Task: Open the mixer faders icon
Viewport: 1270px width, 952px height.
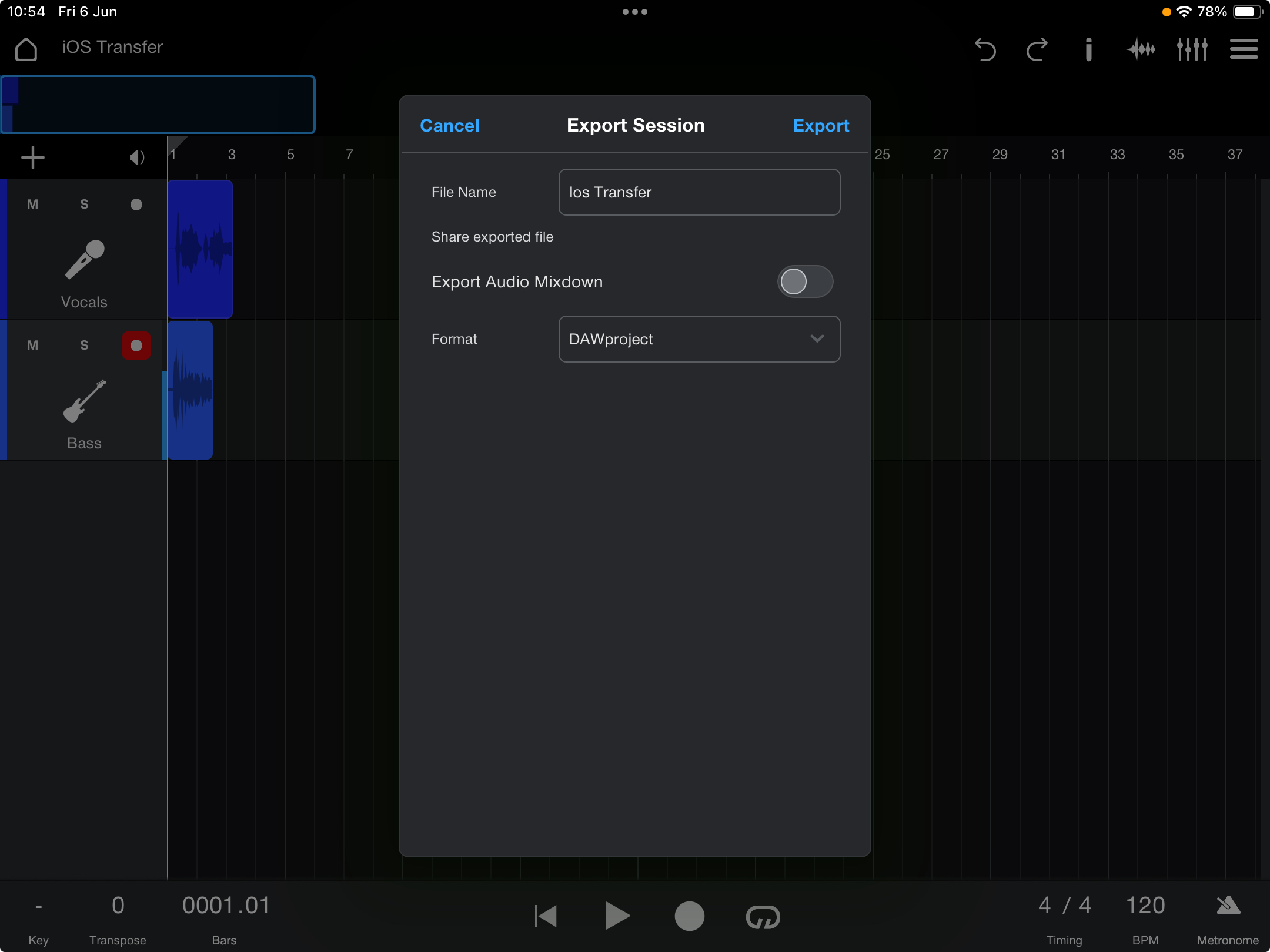Action: 1192,49
